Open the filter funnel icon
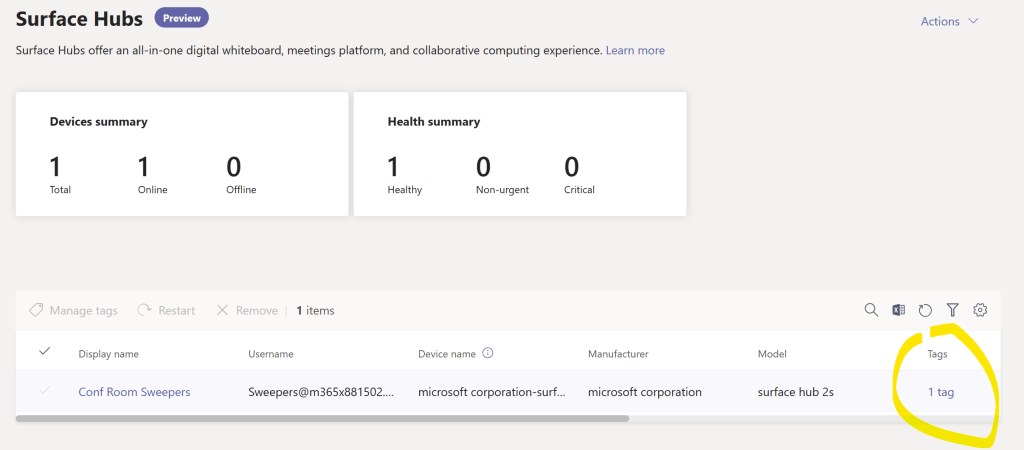 click(x=953, y=311)
